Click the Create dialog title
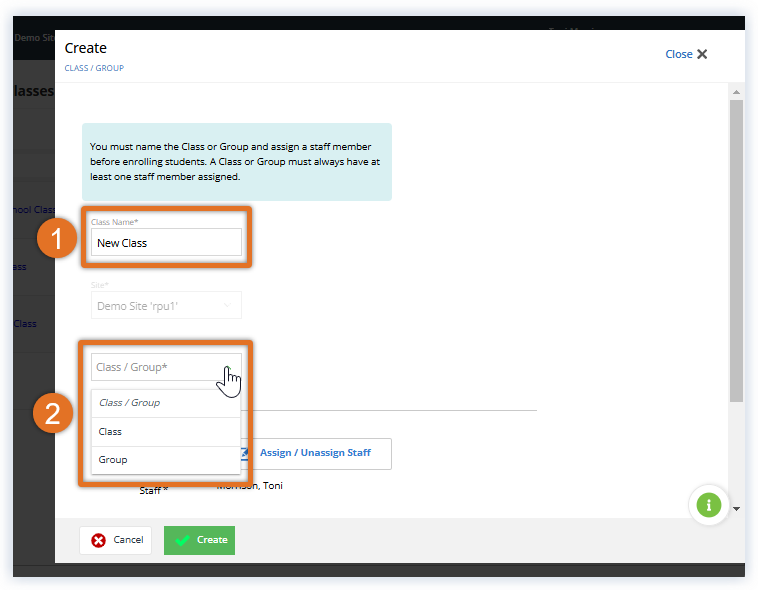Viewport: 758px width, 590px height. pyautogui.click(x=86, y=48)
